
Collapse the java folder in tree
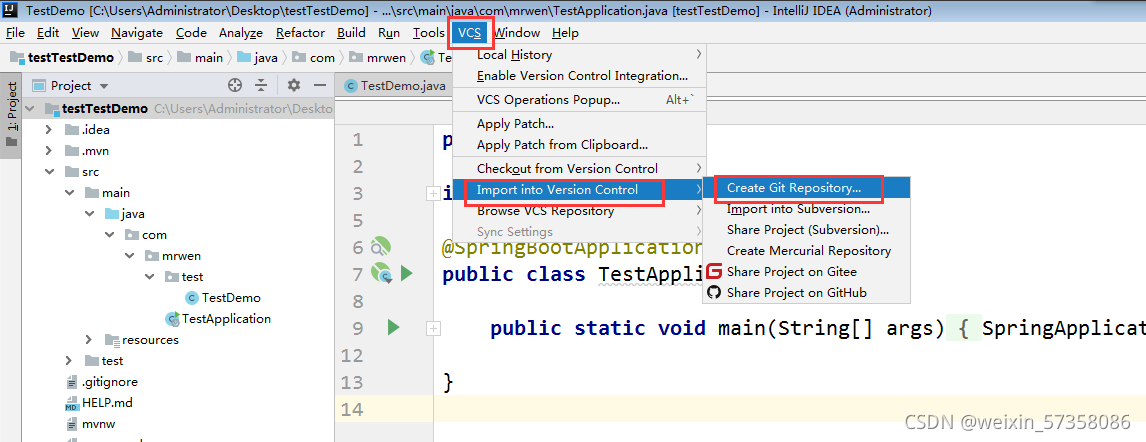89,214
